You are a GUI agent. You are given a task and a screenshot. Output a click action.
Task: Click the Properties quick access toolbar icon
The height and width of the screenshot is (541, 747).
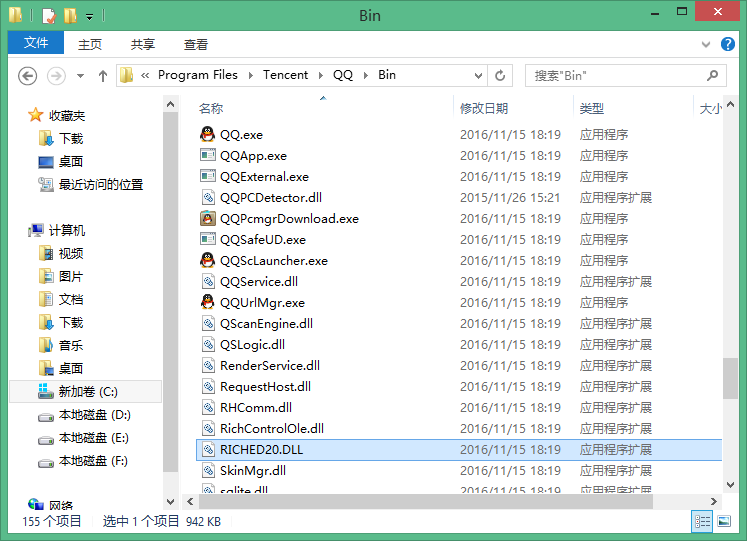click(x=49, y=16)
